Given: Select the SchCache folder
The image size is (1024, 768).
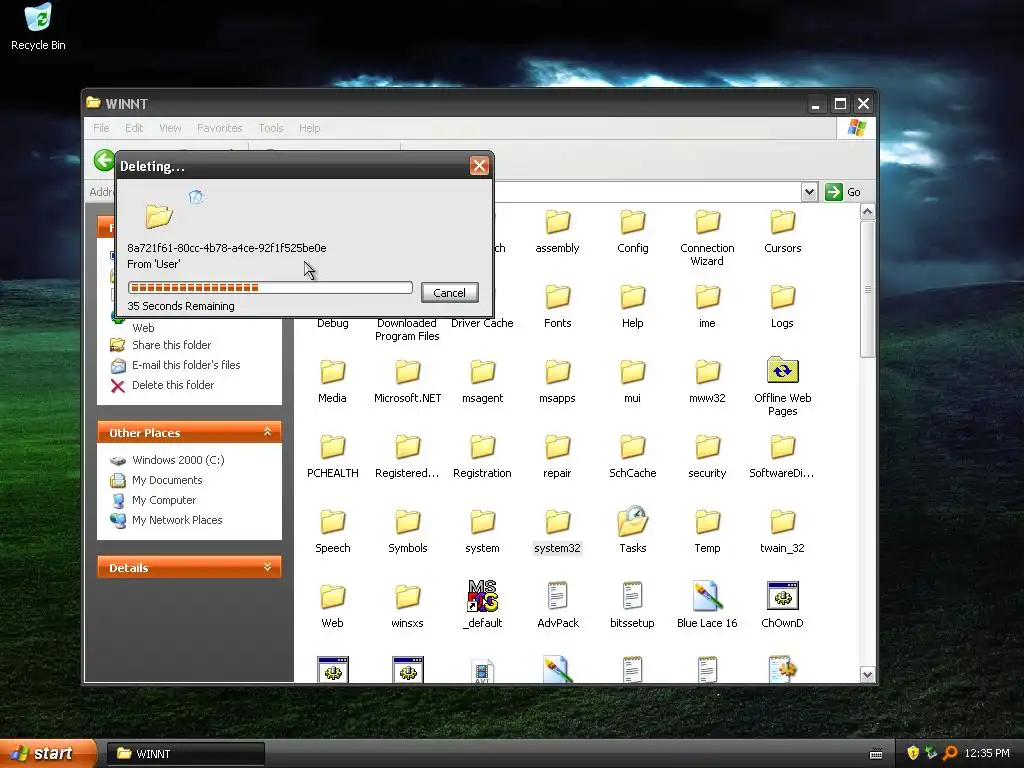Looking at the screenshot, I should tap(632, 457).
